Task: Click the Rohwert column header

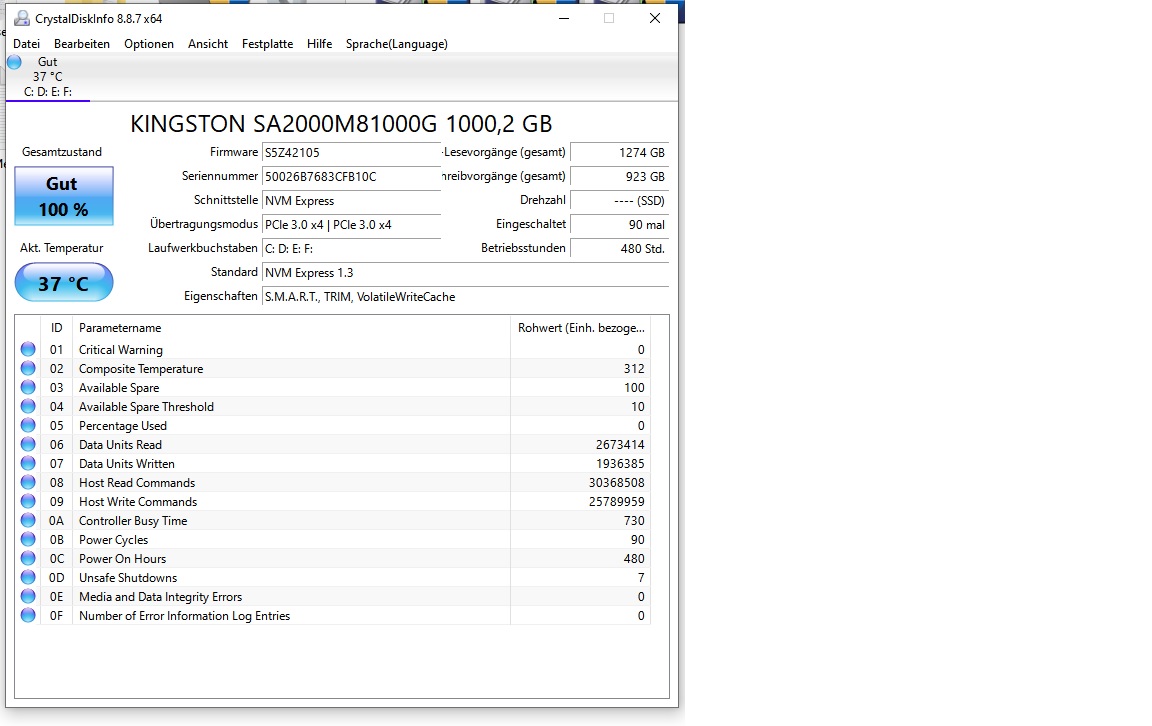Action: point(580,328)
